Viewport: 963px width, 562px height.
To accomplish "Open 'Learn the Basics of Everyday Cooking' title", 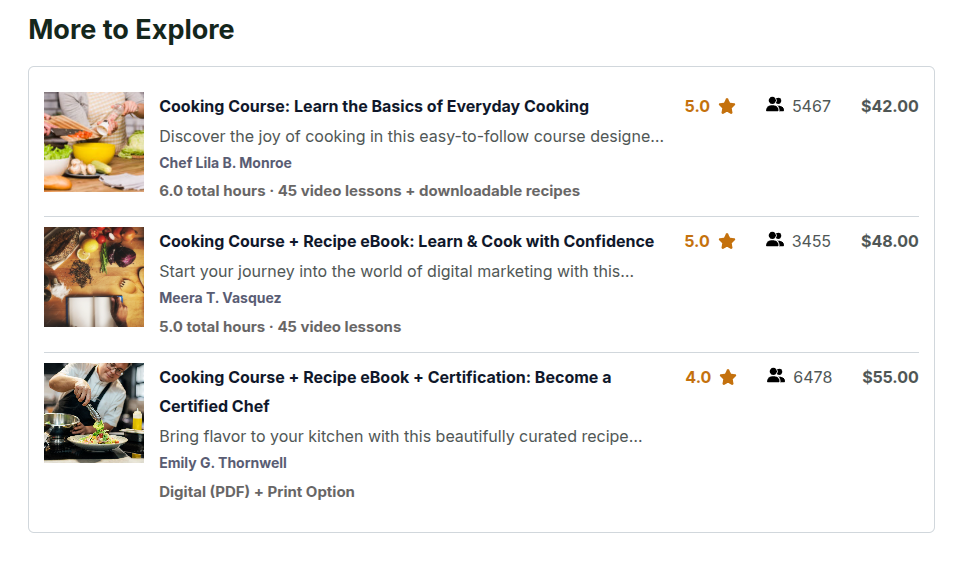I will pos(374,107).
